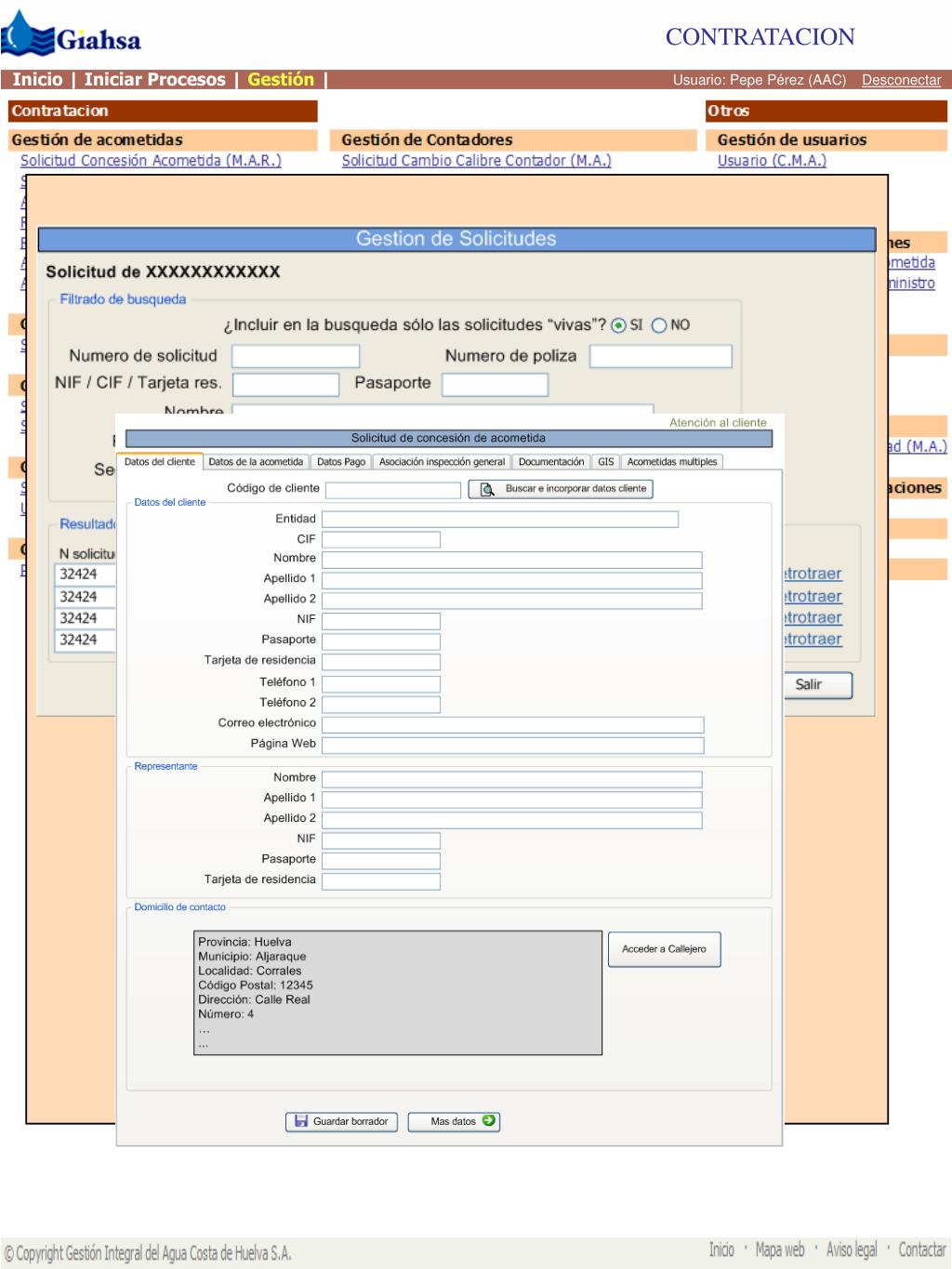Viewport: 952px width, 1269px height.
Task: Open Usuario (C.M.A.) link
Action: click(x=772, y=161)
